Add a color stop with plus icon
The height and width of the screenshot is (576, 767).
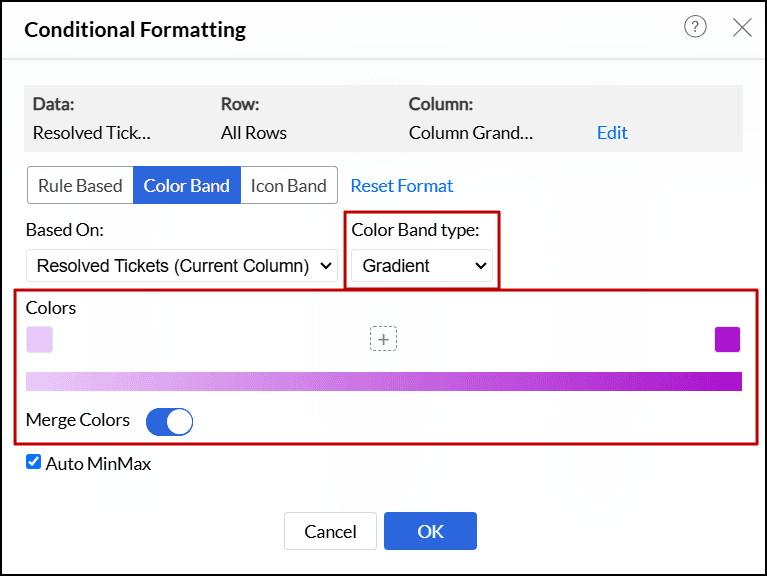(x=383, y=339)
